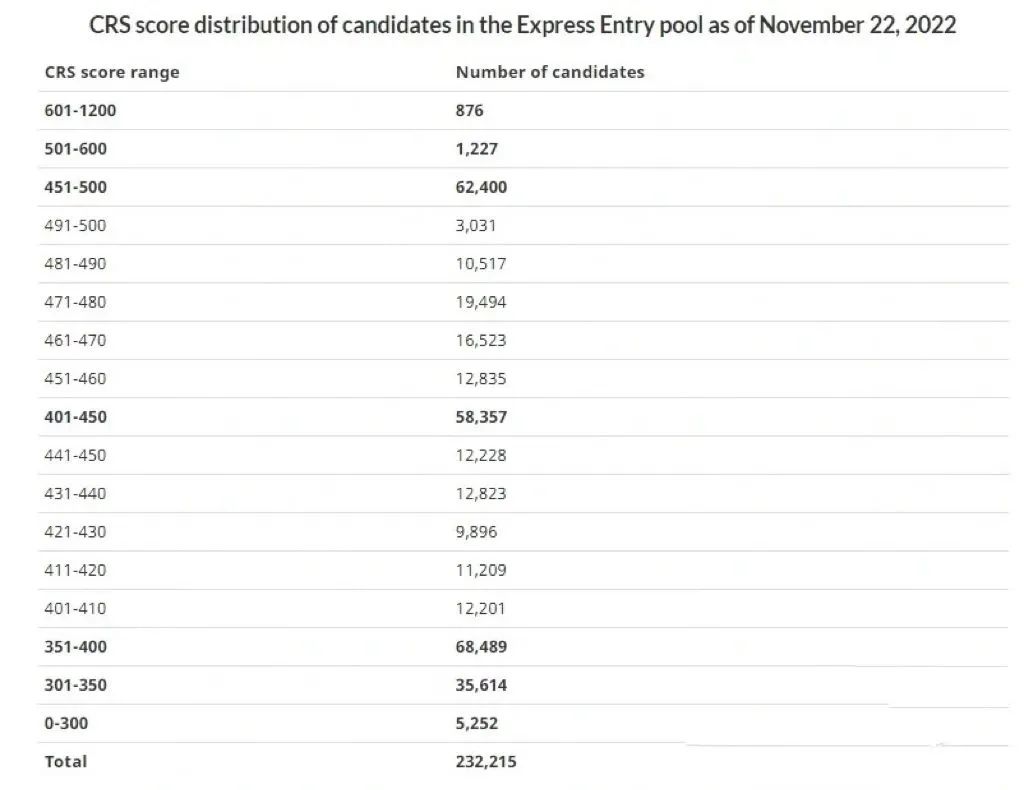
Task: Click the 876 candidates value
Action: (x=470, y=110)
